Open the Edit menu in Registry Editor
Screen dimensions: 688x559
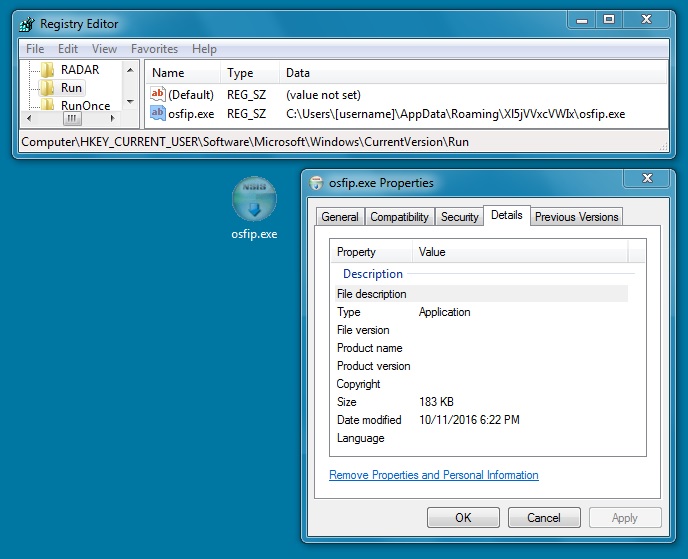click(68, 49)
